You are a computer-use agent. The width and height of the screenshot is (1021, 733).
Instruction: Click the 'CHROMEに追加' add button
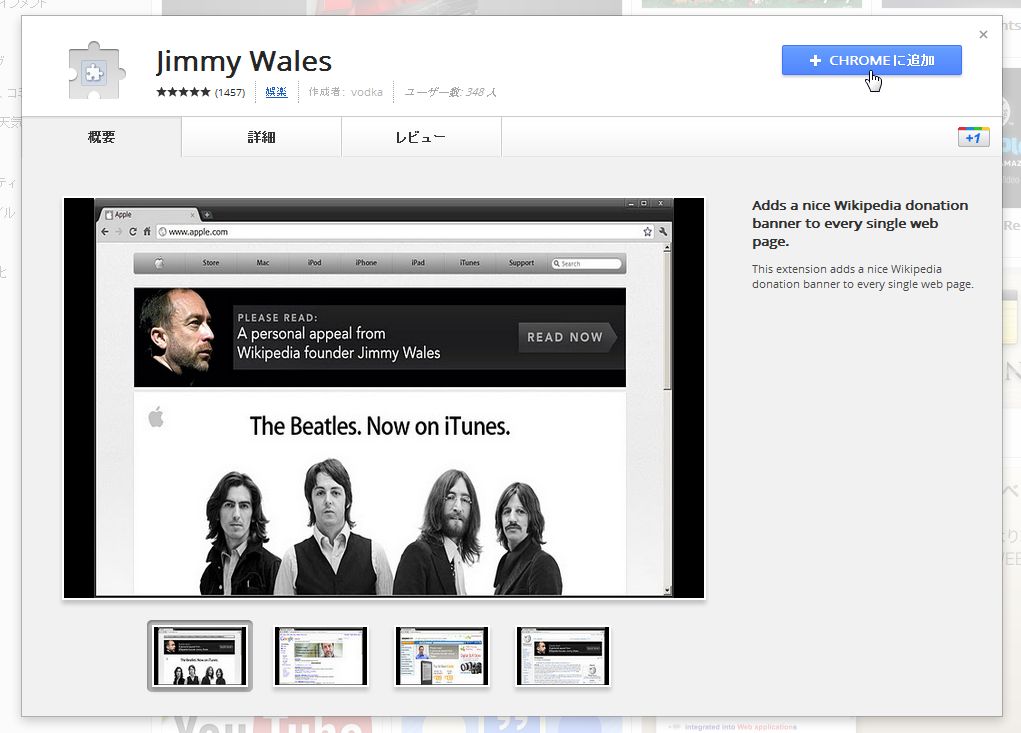click(x=871, y=61)
